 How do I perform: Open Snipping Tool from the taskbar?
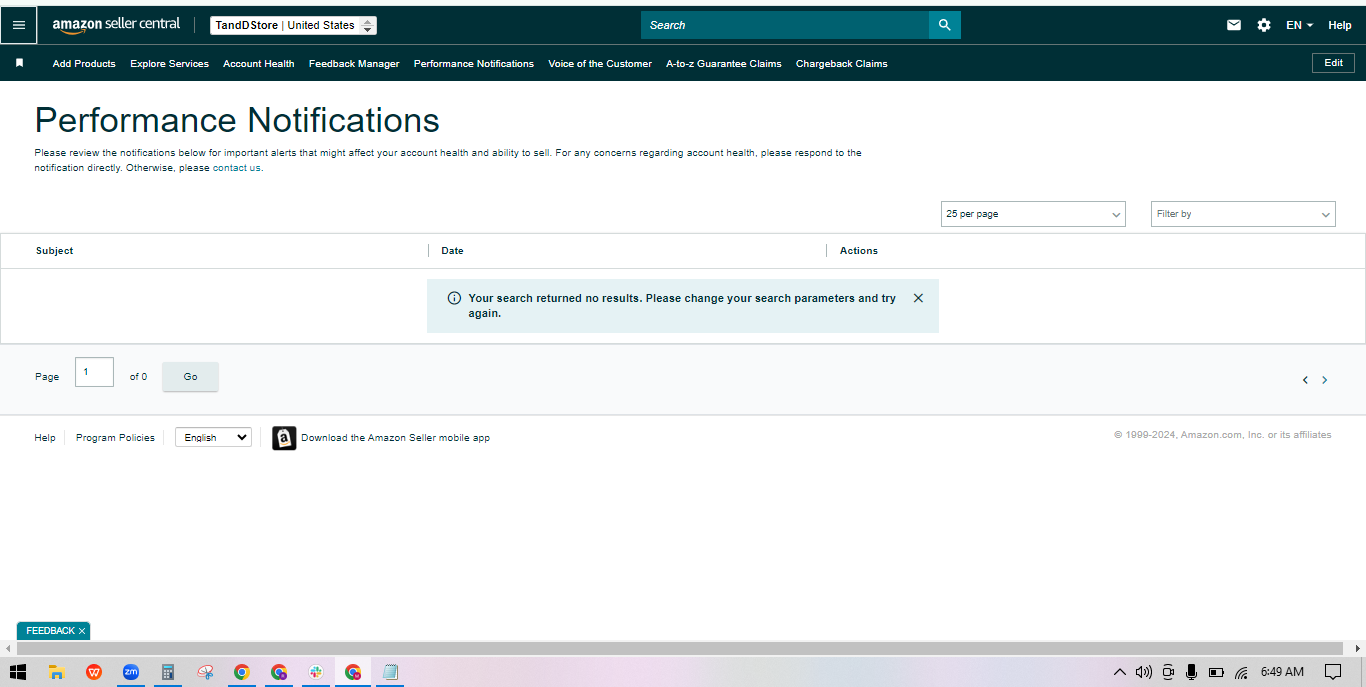click(205, 672)
